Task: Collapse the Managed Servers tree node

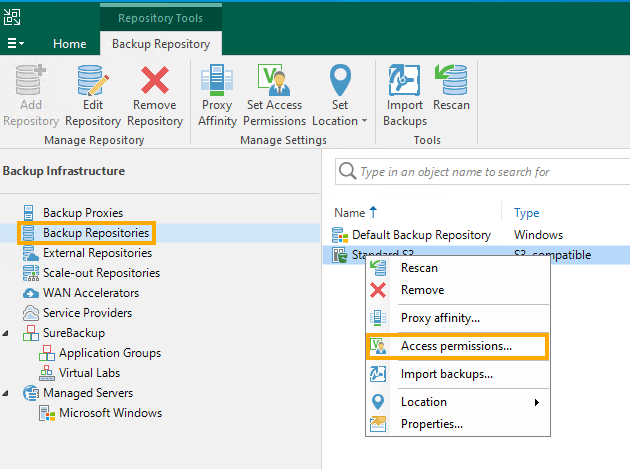Action: pos(6,393)
